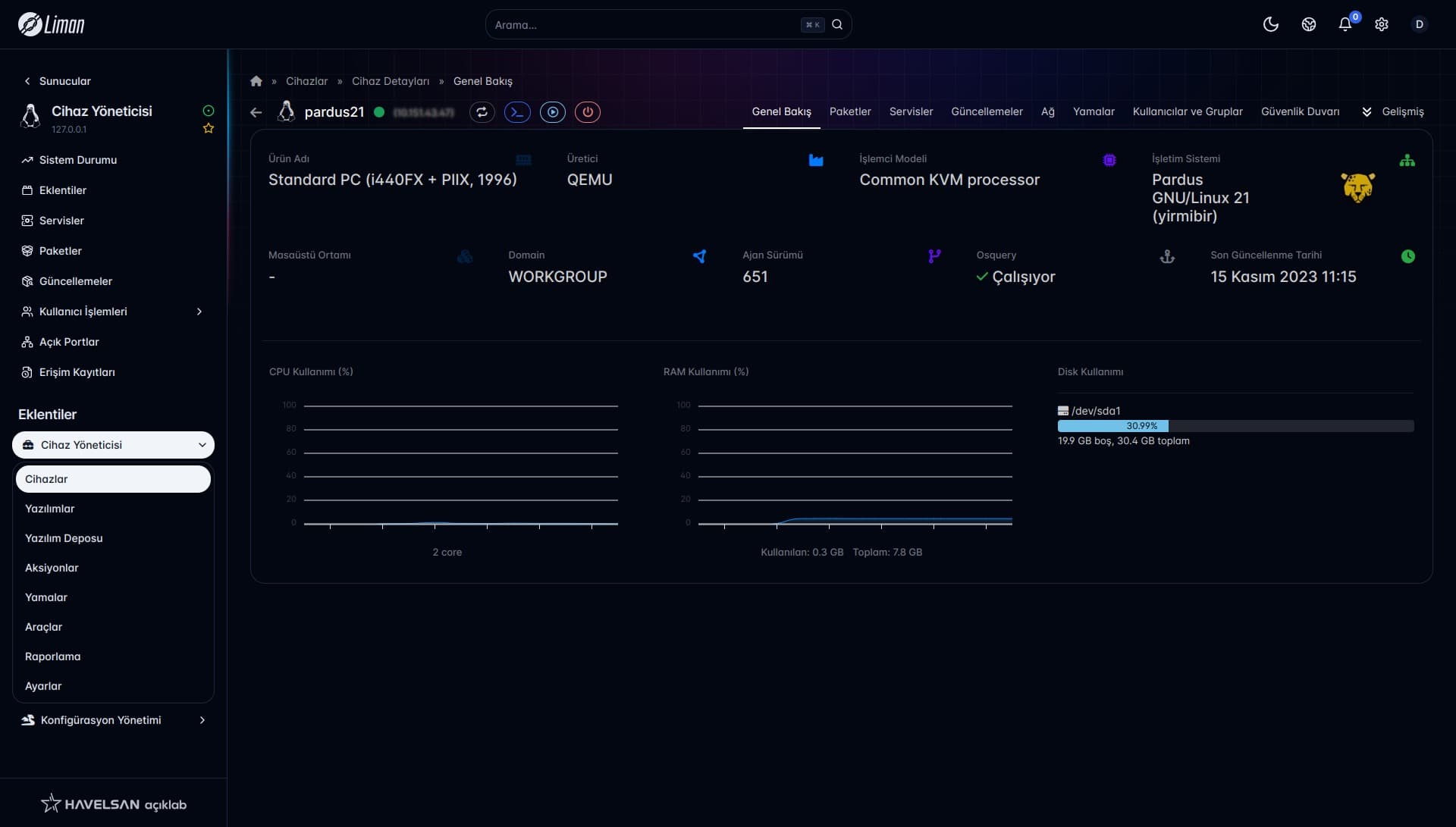The width and height of the screenshot is (1456, 827).
Task: Open the settings gear in top bar
Action: 1382,24
